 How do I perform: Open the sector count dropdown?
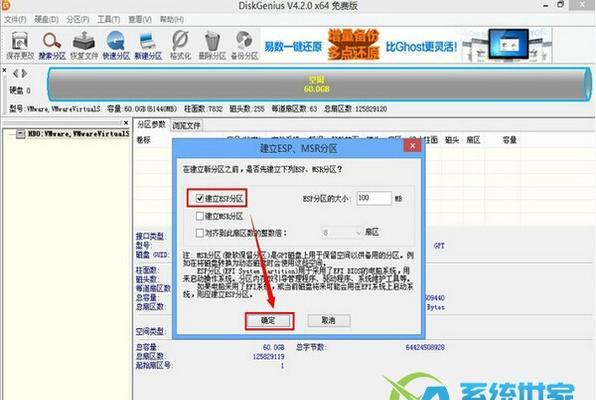tap(342, 232)
